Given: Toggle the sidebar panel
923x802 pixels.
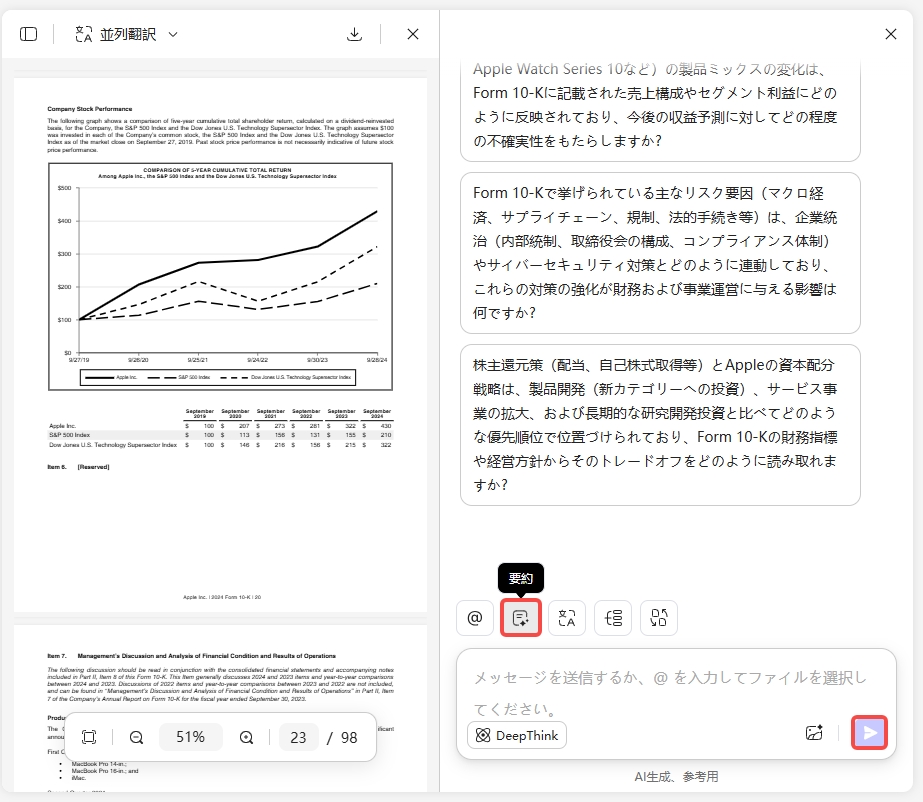Looking at the screenshot, I should click(29, 33).
